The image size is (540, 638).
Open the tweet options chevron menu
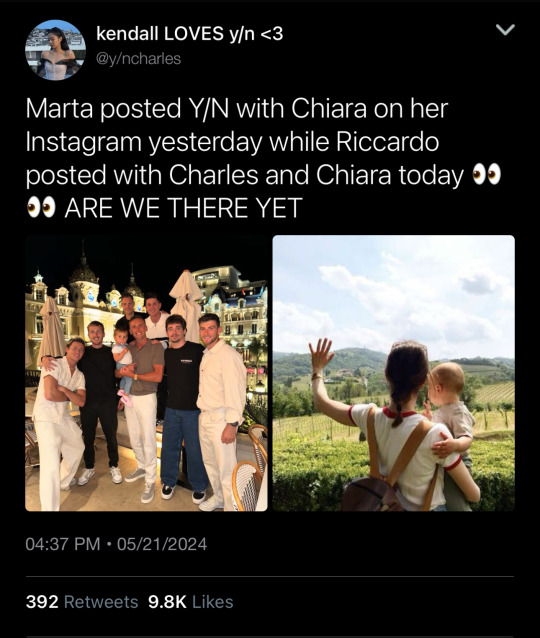pos(505,30)
